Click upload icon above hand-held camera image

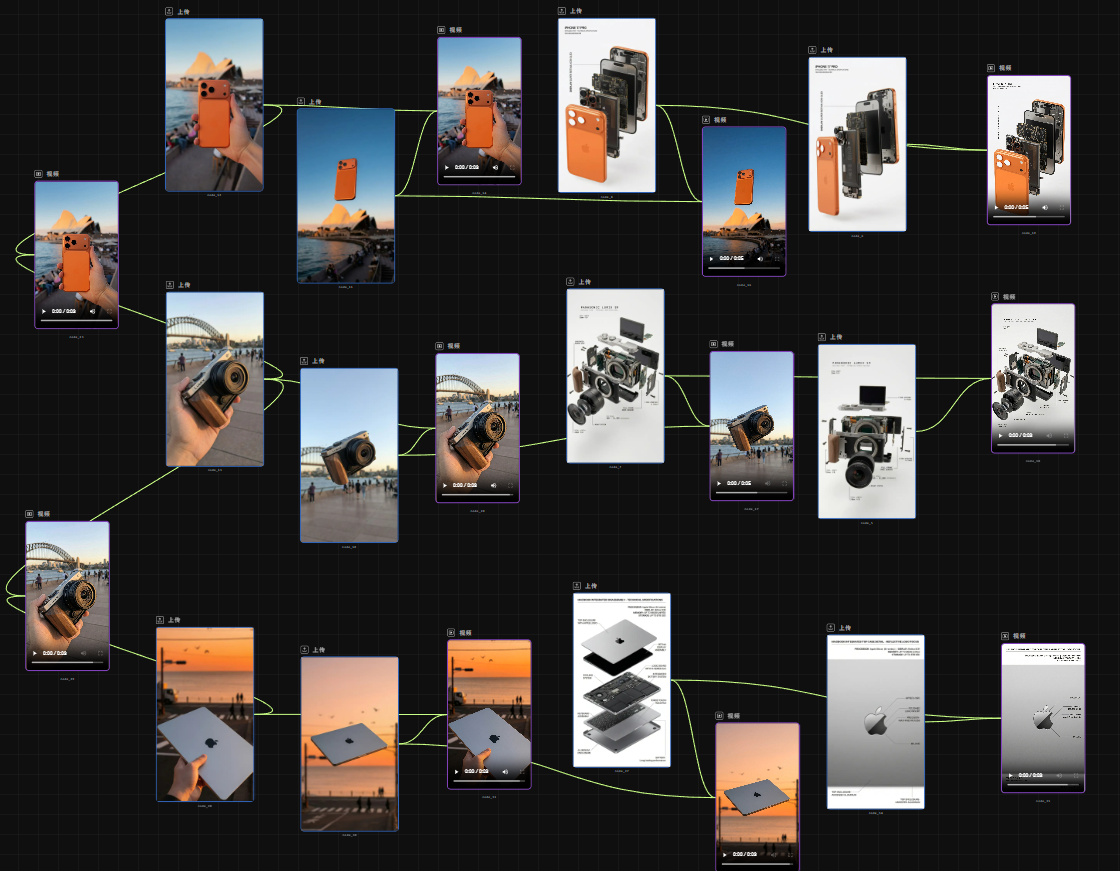170,285
